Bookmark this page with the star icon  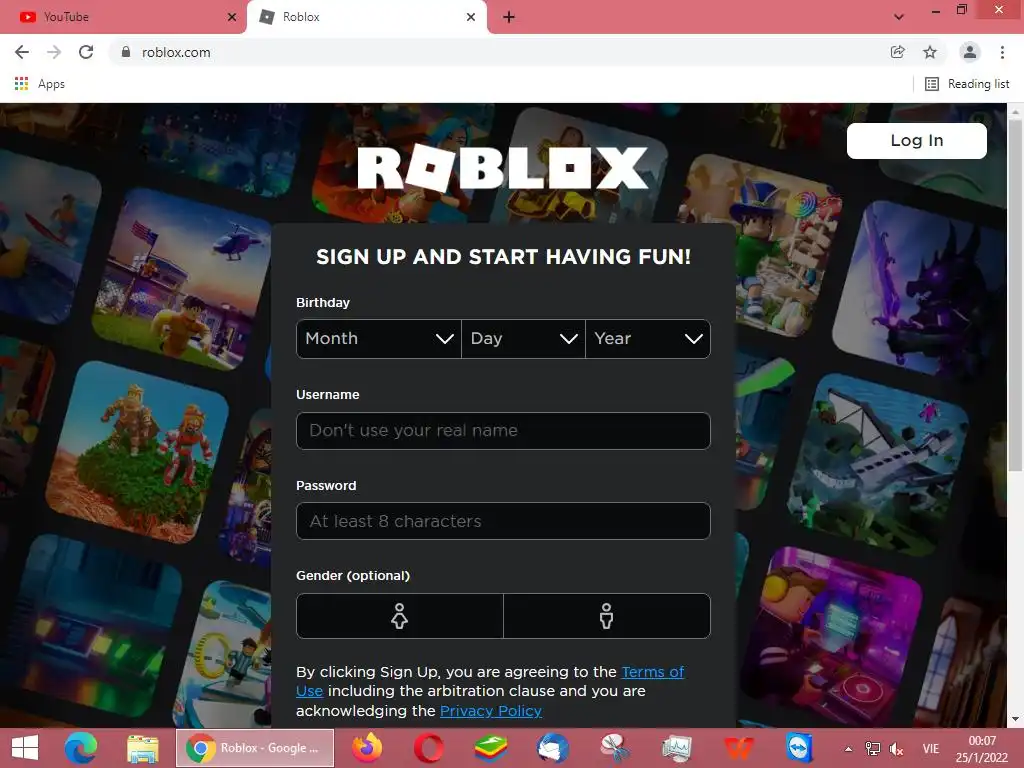930,52
